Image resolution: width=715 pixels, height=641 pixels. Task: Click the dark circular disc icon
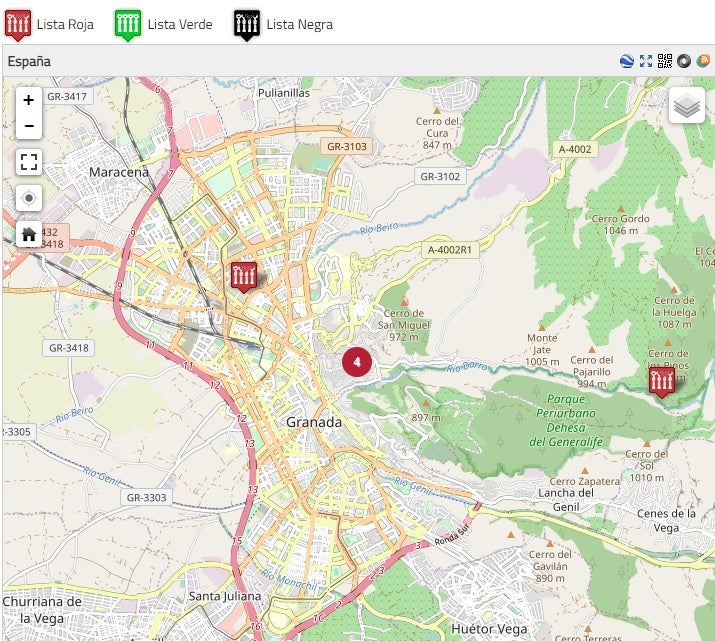[684, 61]
